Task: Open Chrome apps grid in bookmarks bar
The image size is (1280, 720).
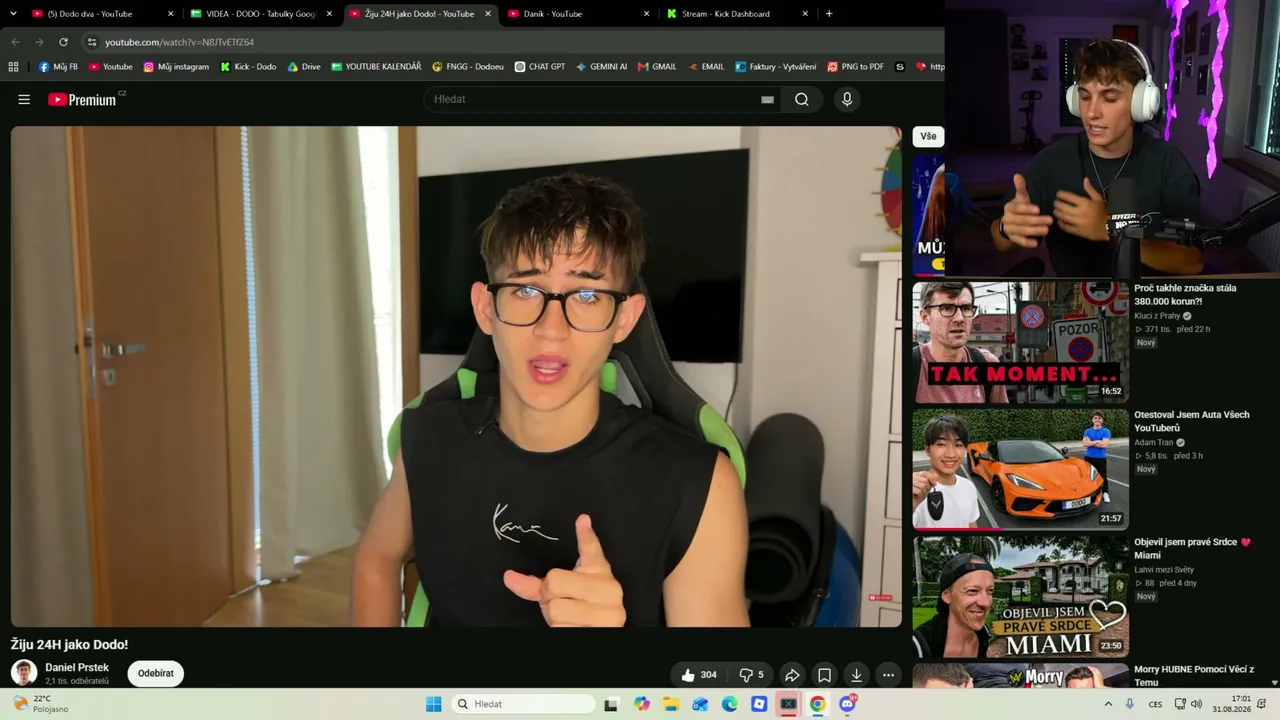Action: (x=13, y=67)
